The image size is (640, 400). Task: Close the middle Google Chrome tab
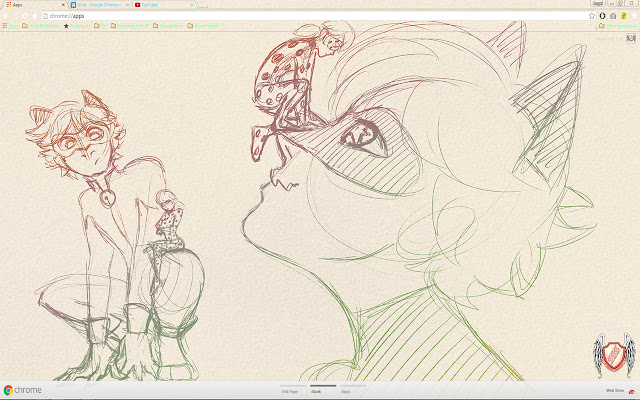click(x=127, y=5)
